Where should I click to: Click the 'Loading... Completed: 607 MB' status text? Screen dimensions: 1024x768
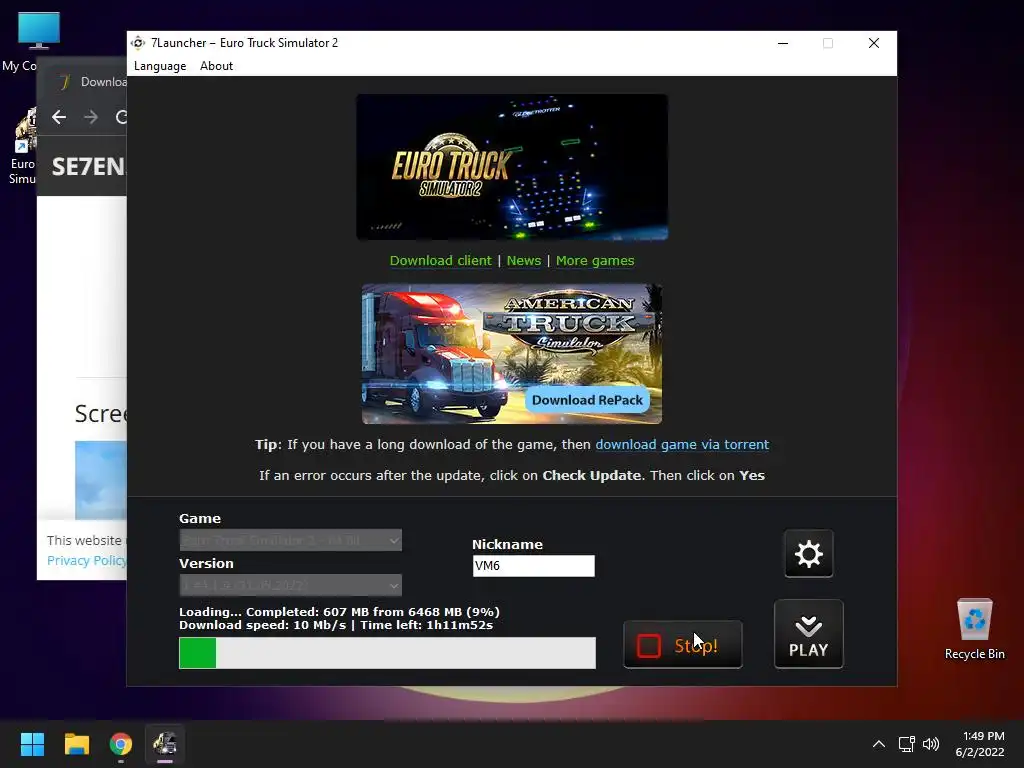[339, 612]
